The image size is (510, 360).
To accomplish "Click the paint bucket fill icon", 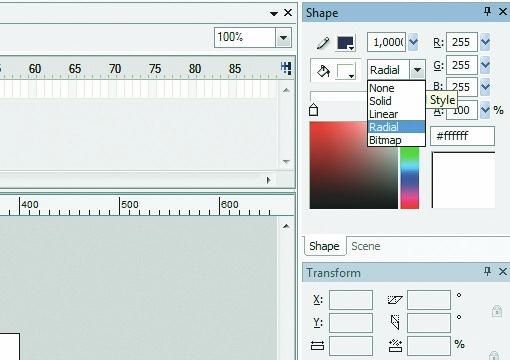I will [x=323, y=71].
